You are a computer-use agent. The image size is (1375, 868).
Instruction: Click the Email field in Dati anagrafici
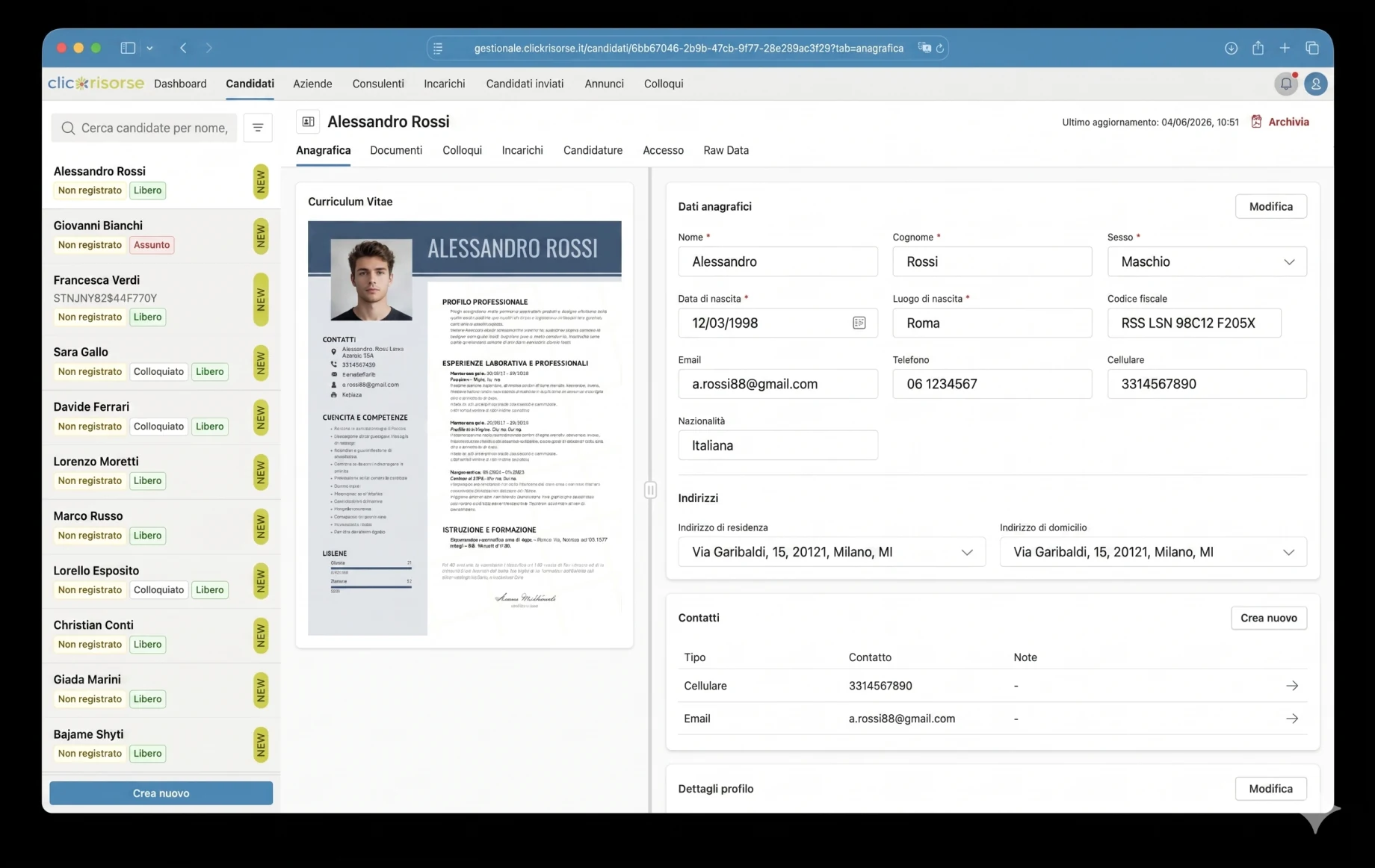pos(778,384)
